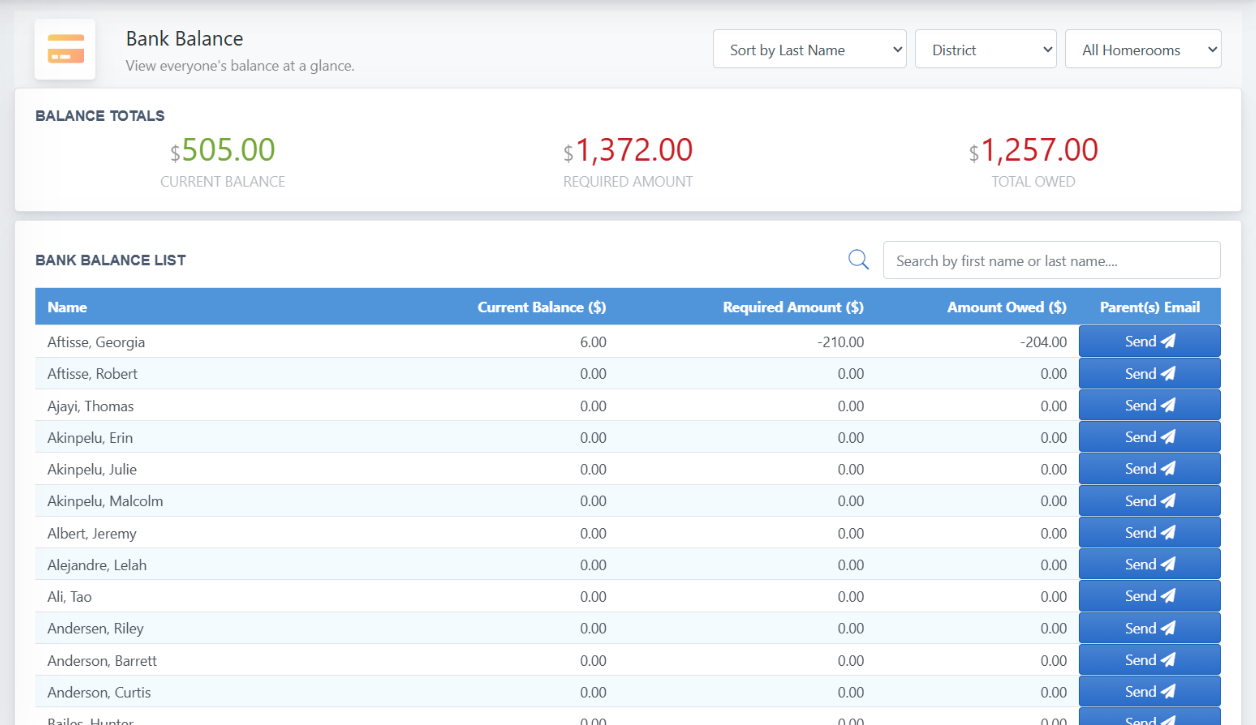The height and width of the screenshot is (725, 1256).
Task: Open the Sort by Last Name dropdown
Action: [809, 49]
